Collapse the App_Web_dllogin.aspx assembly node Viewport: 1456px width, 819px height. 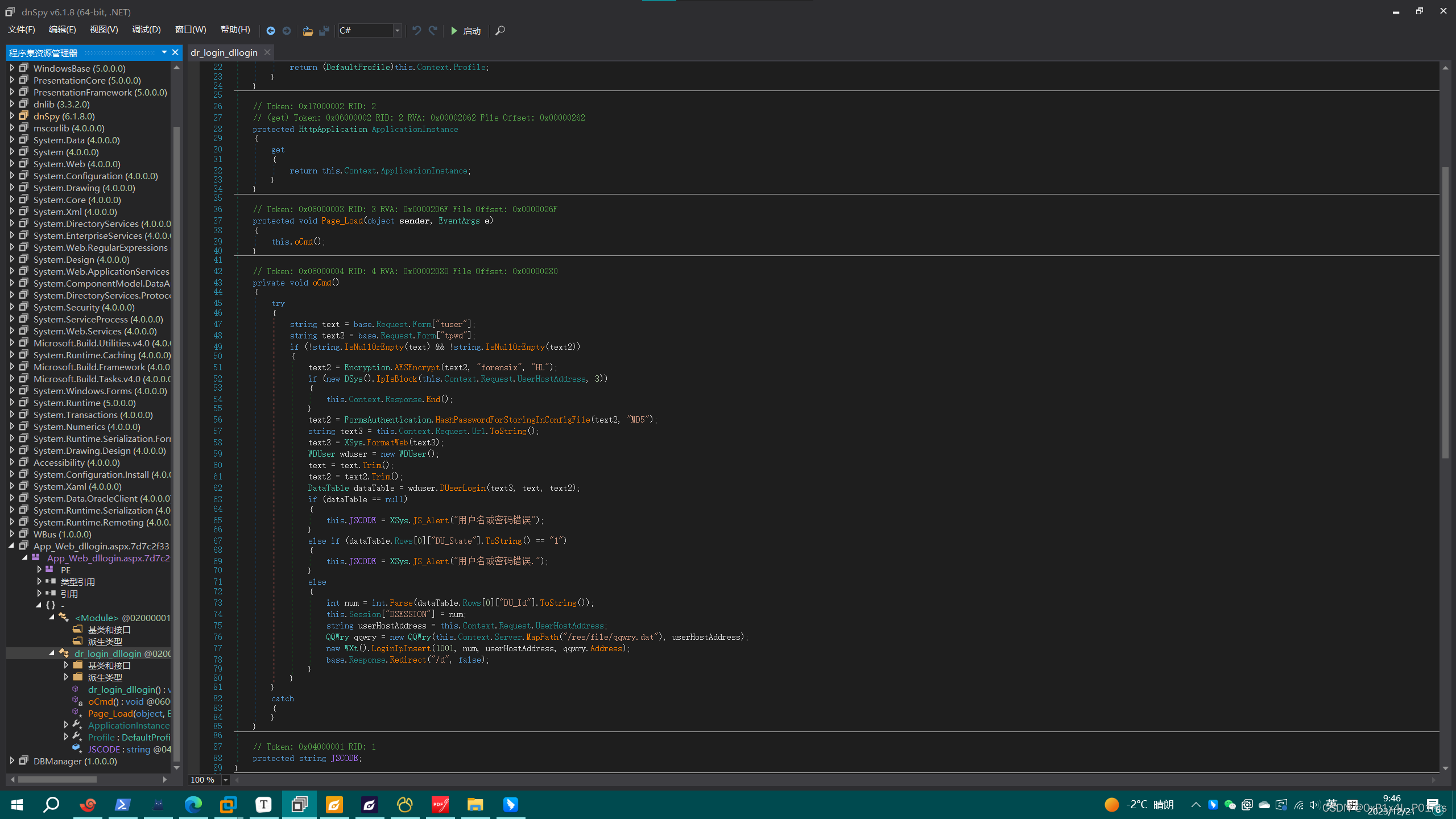click(12, 546)
